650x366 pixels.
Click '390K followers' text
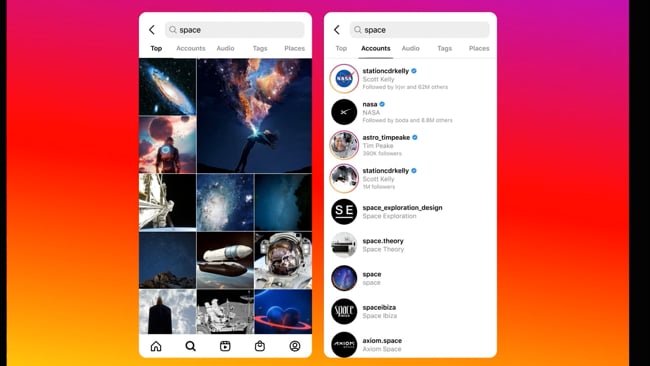point(382,153)
